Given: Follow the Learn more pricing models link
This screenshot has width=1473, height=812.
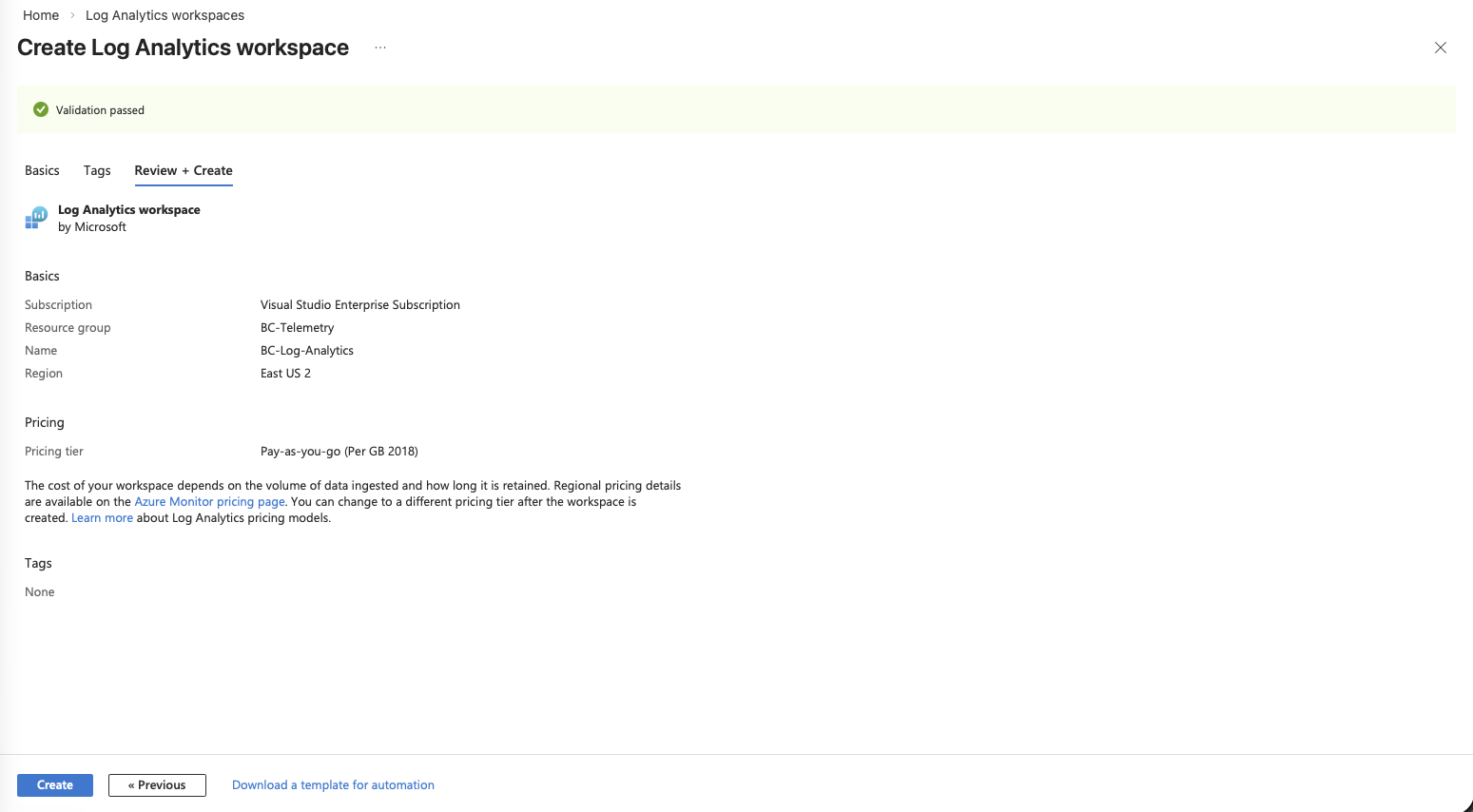Looking at the screenshot, I should [102, 518].
